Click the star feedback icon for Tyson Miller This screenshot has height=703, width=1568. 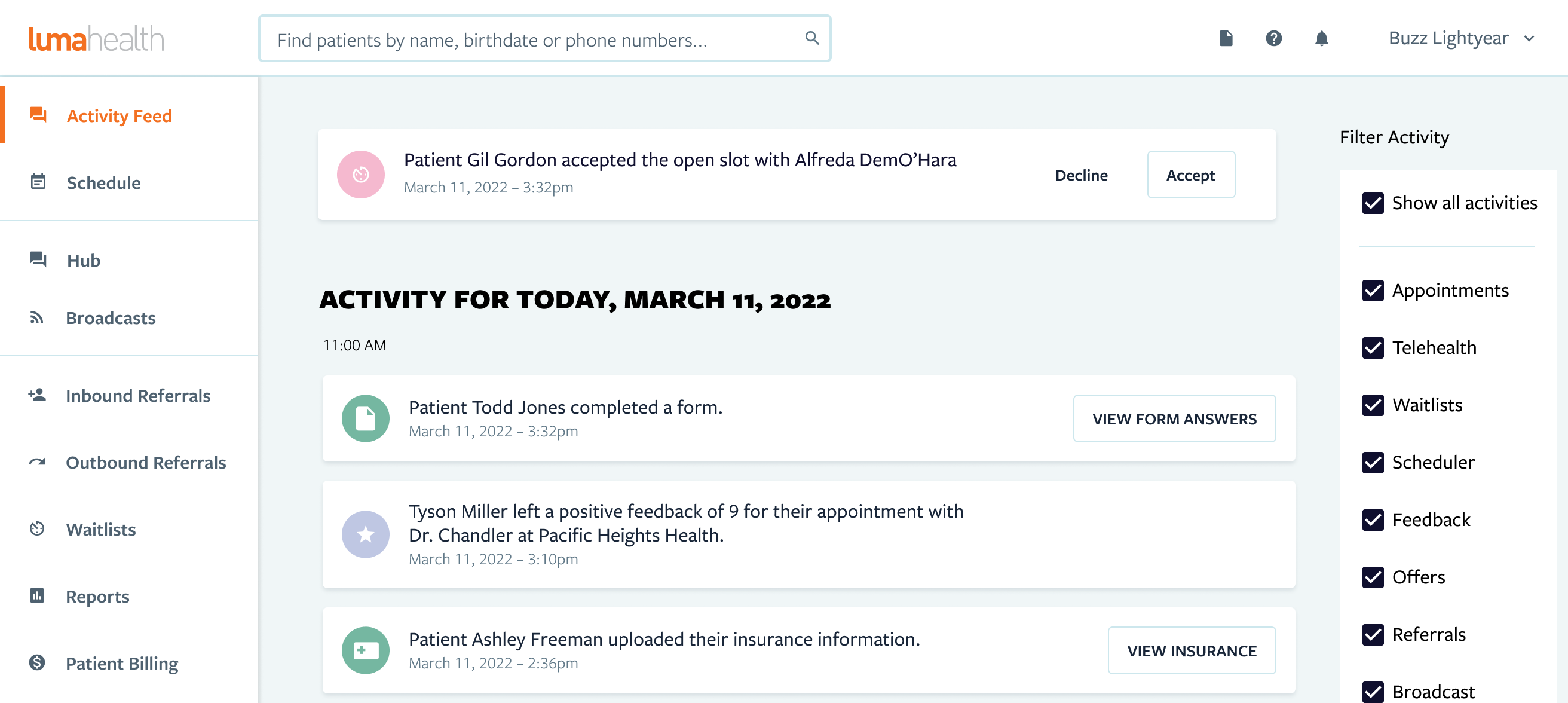(365, 534)
